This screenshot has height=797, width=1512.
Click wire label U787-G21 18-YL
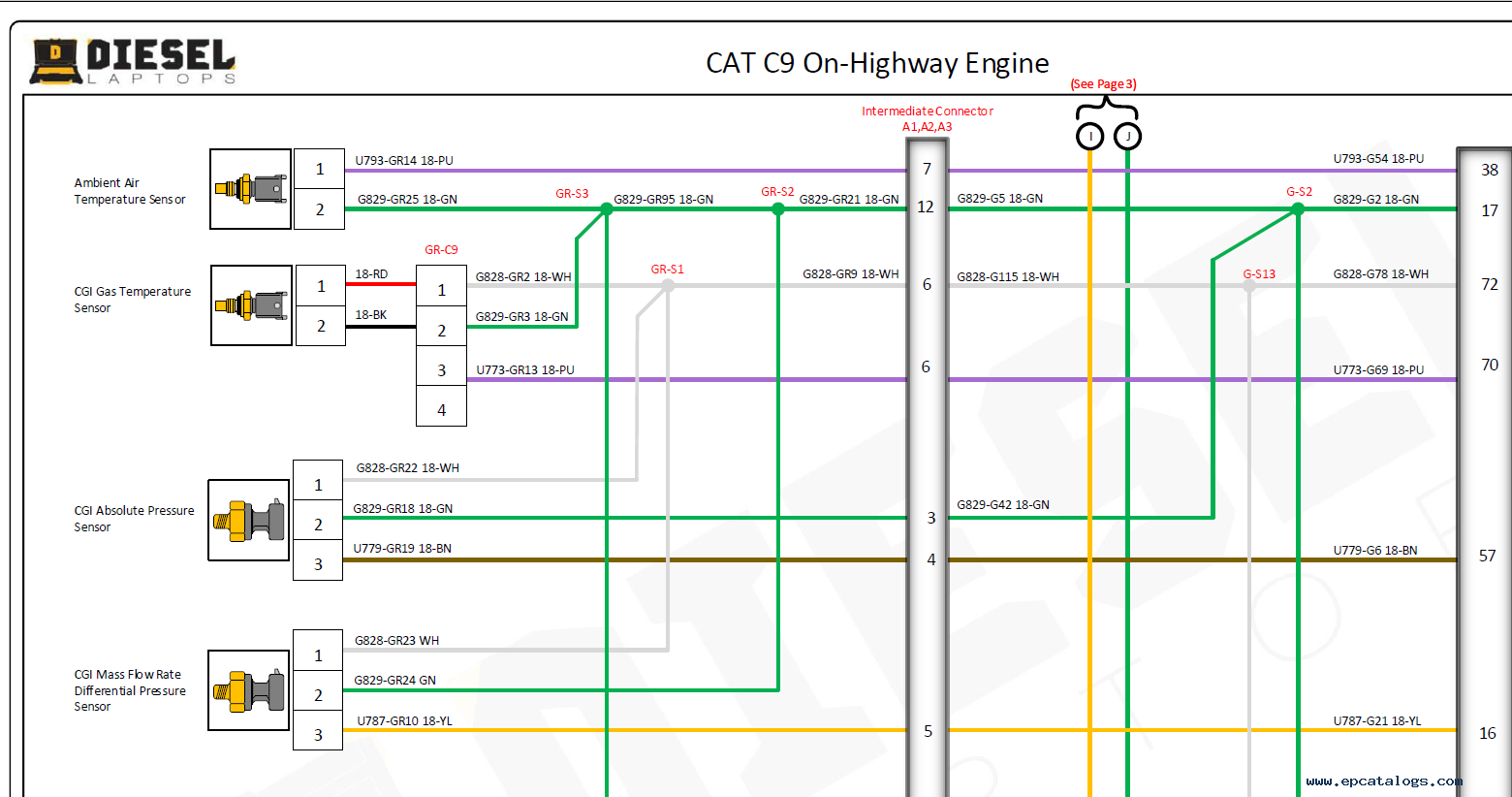[x=1377, y=721]
